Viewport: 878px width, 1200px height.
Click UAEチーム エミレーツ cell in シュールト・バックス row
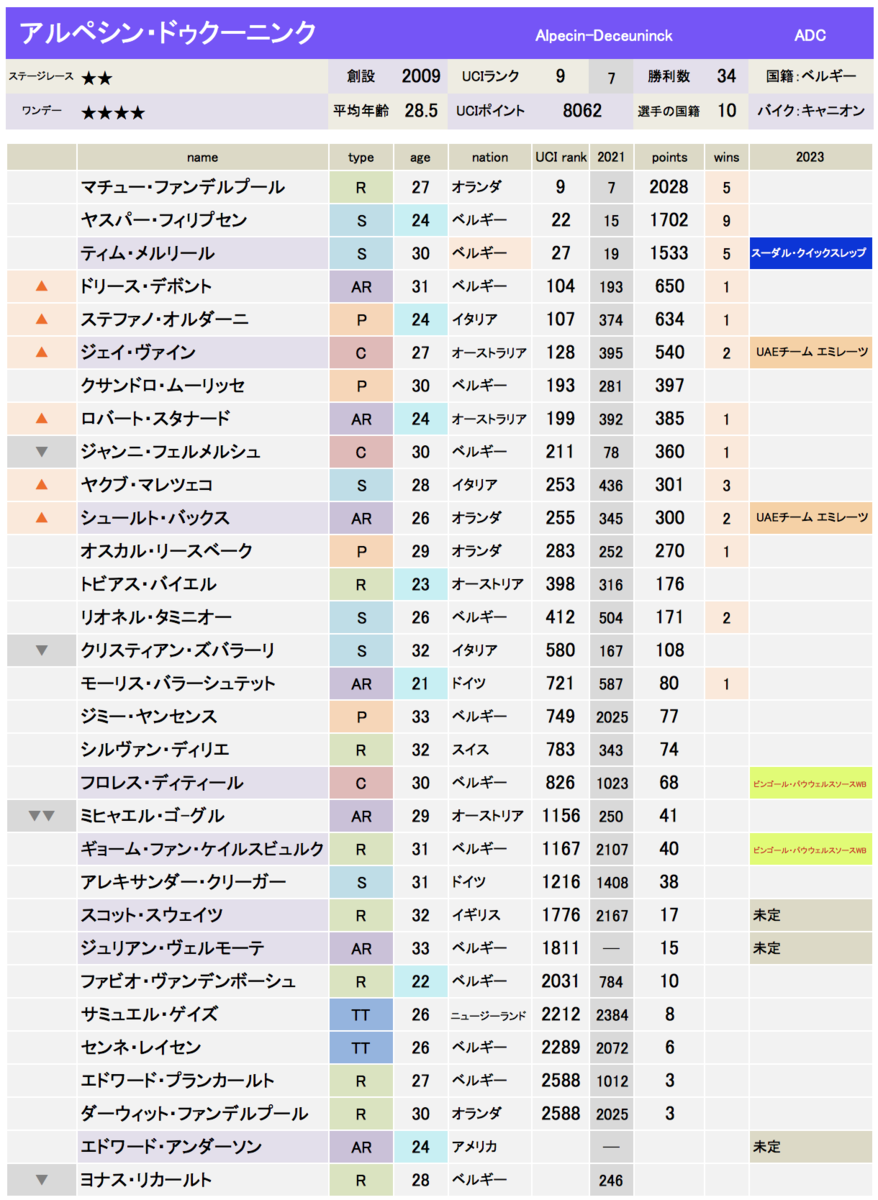(811, 518)
